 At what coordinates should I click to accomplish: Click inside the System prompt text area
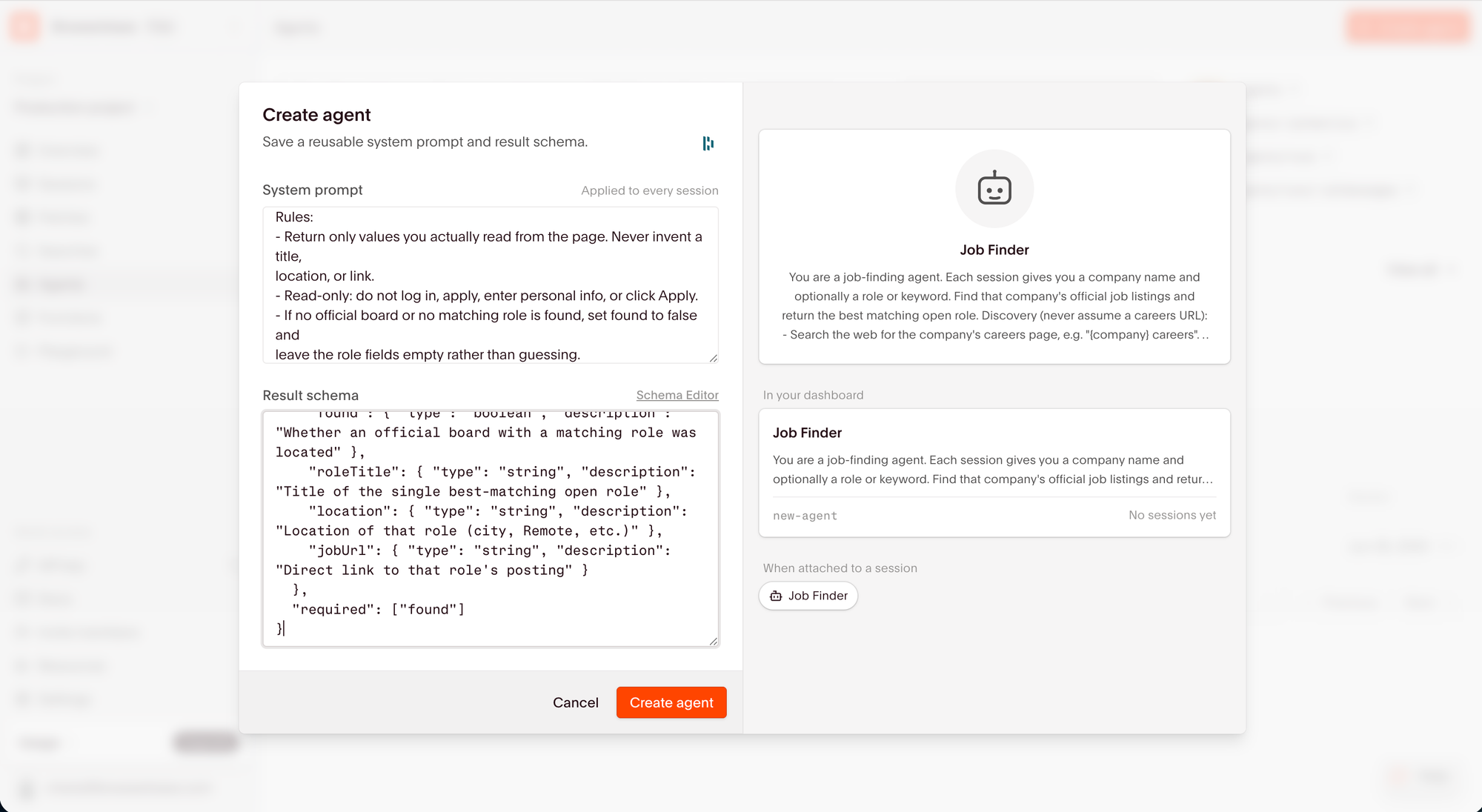pyautogui.click(x=491, y=285)
